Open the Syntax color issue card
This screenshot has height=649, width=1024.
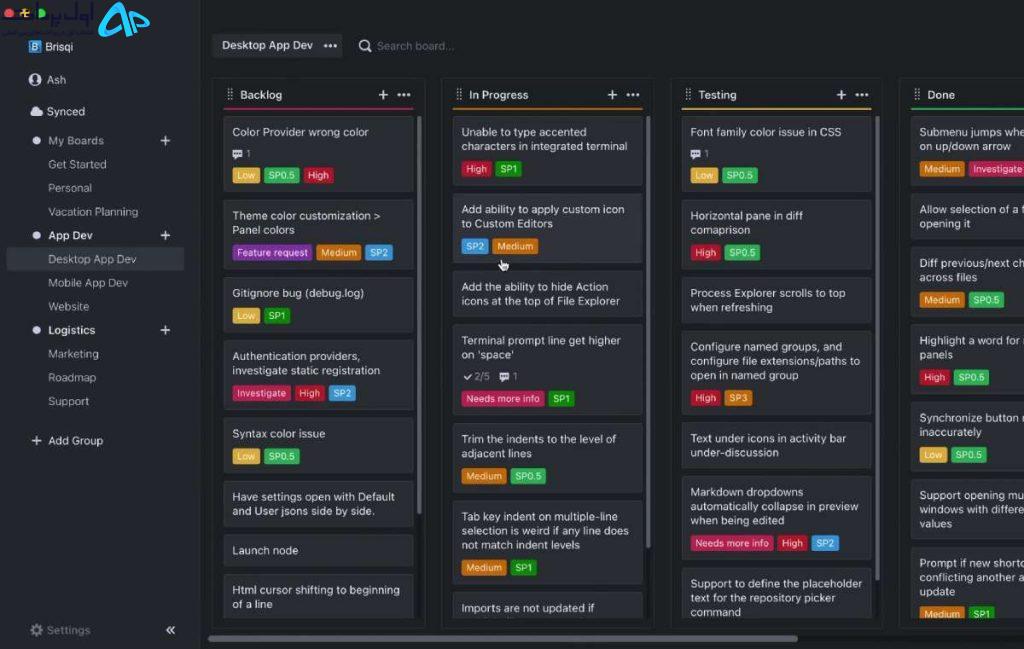[319, 445]
